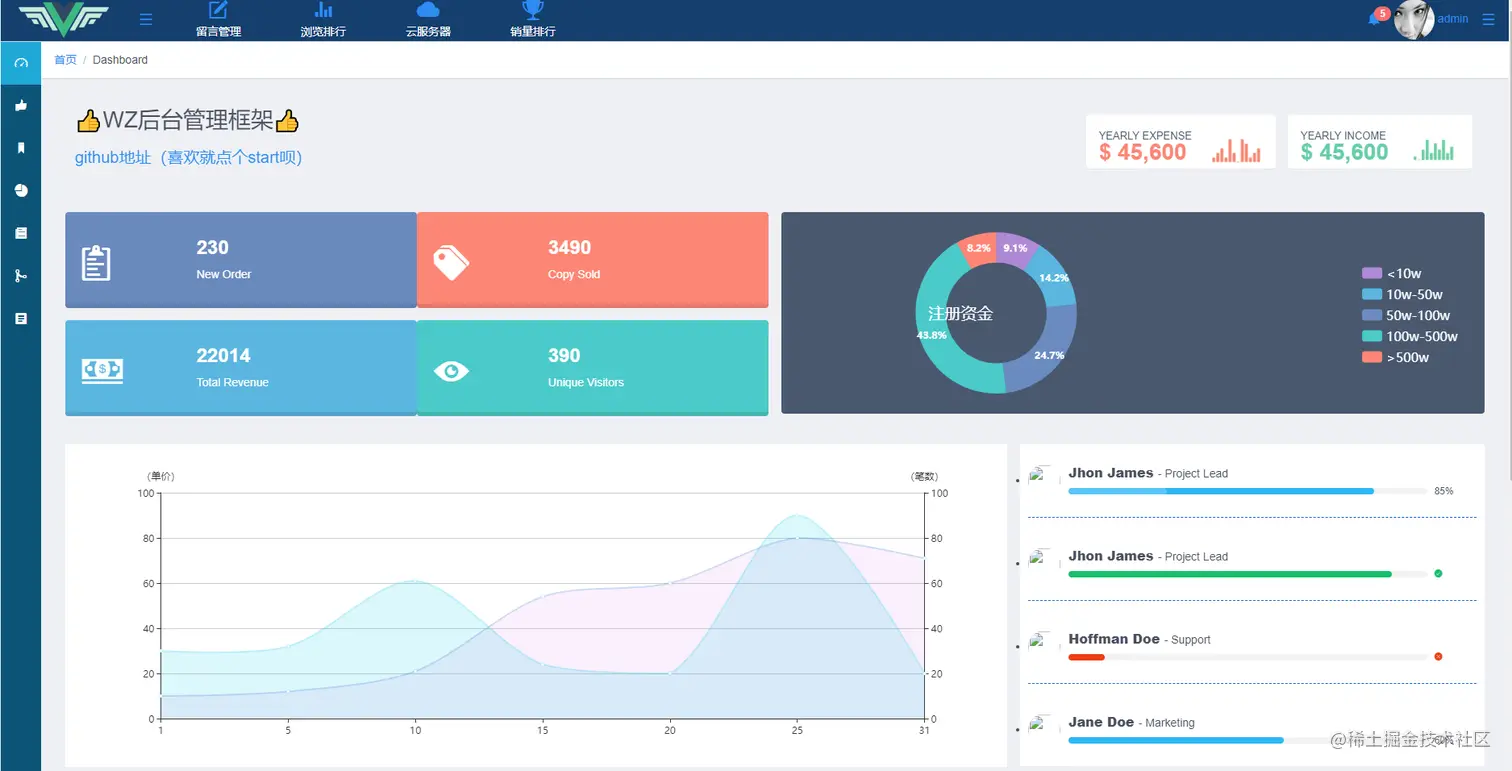Click the eye icon on Unique Visitors card
The width and height of the screenshot is (1512, 771).
[451, 371]
